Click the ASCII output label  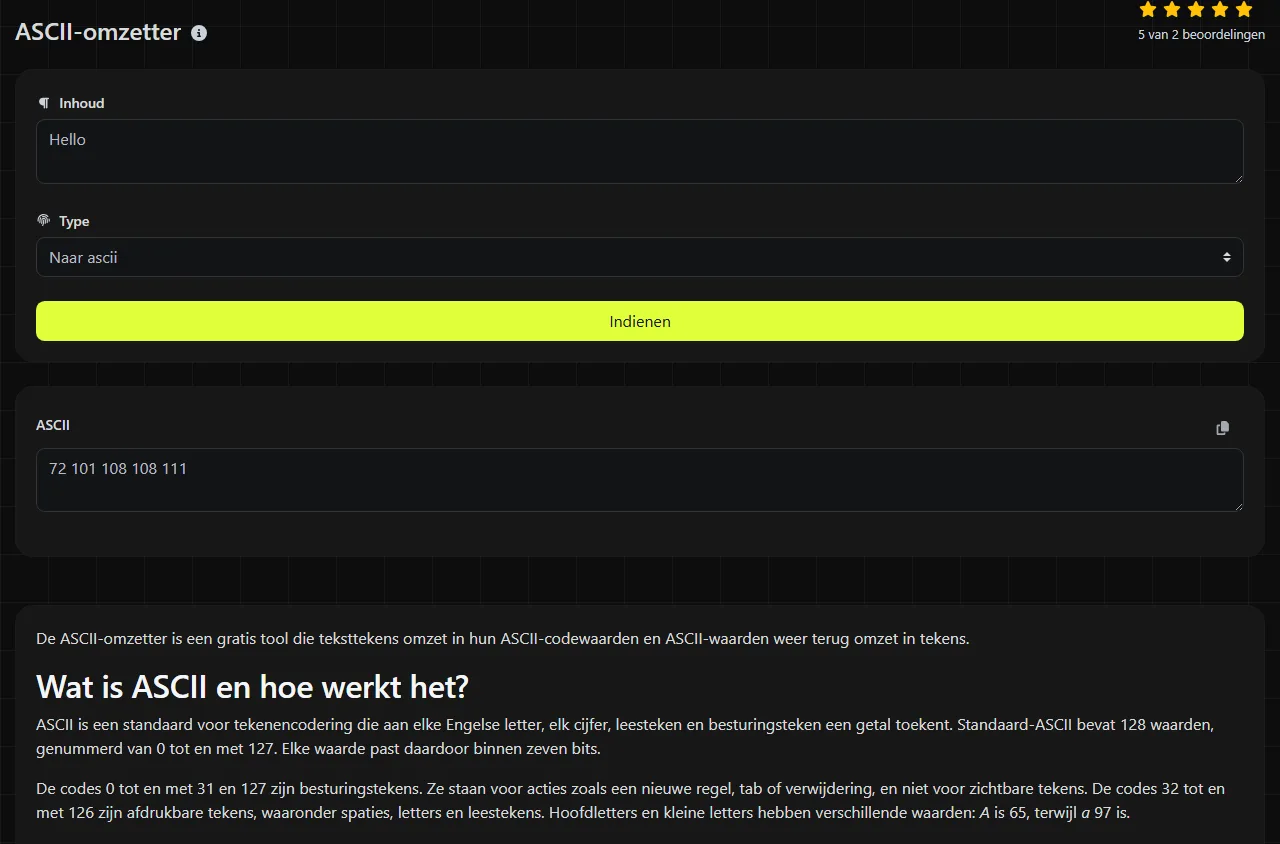click(x=53, y=425)
